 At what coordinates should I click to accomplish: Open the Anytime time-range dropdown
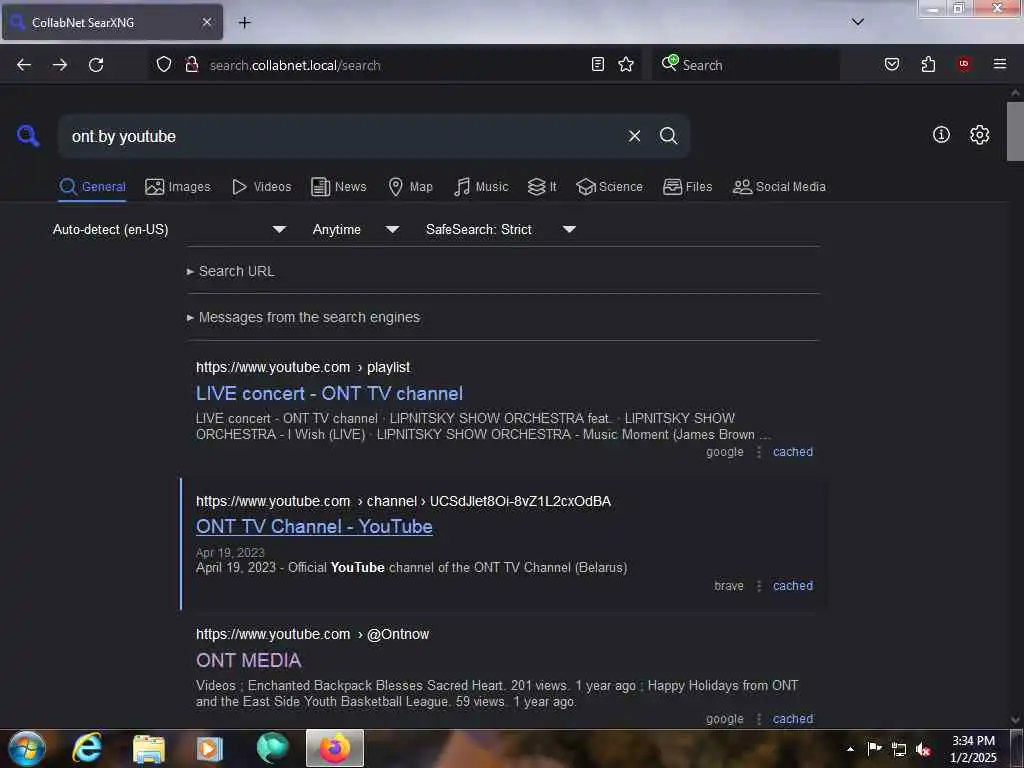tap(355, 229)
